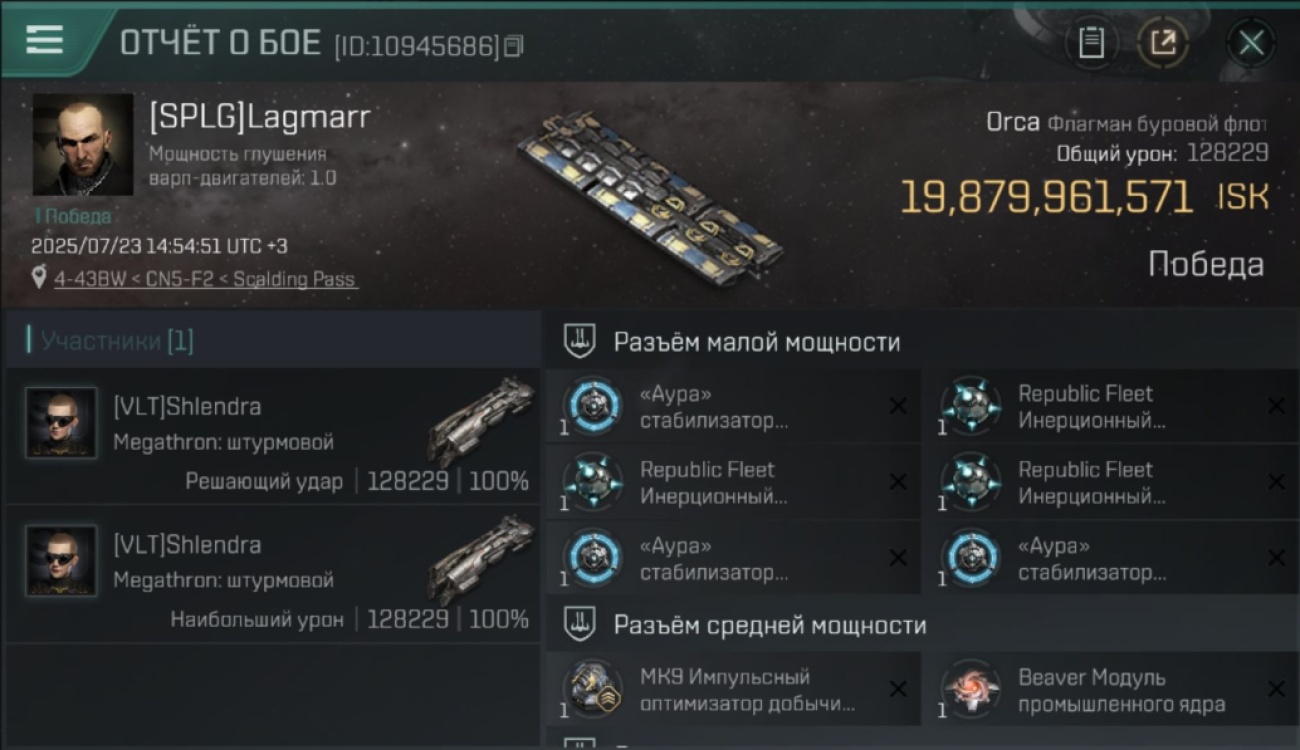Click the X beside MK9 Импульсный оптимизатор

coord(898,689)
